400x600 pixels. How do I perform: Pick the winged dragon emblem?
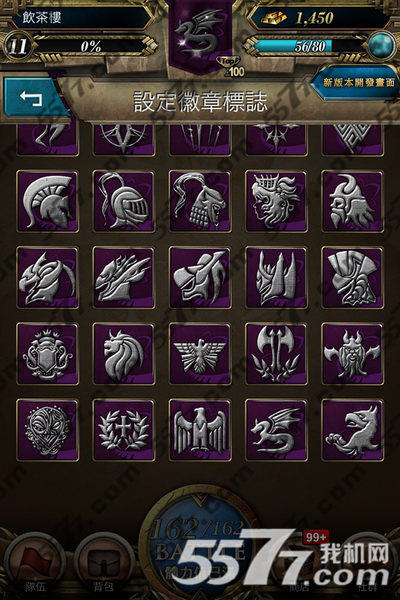click(x=276, y=430)
